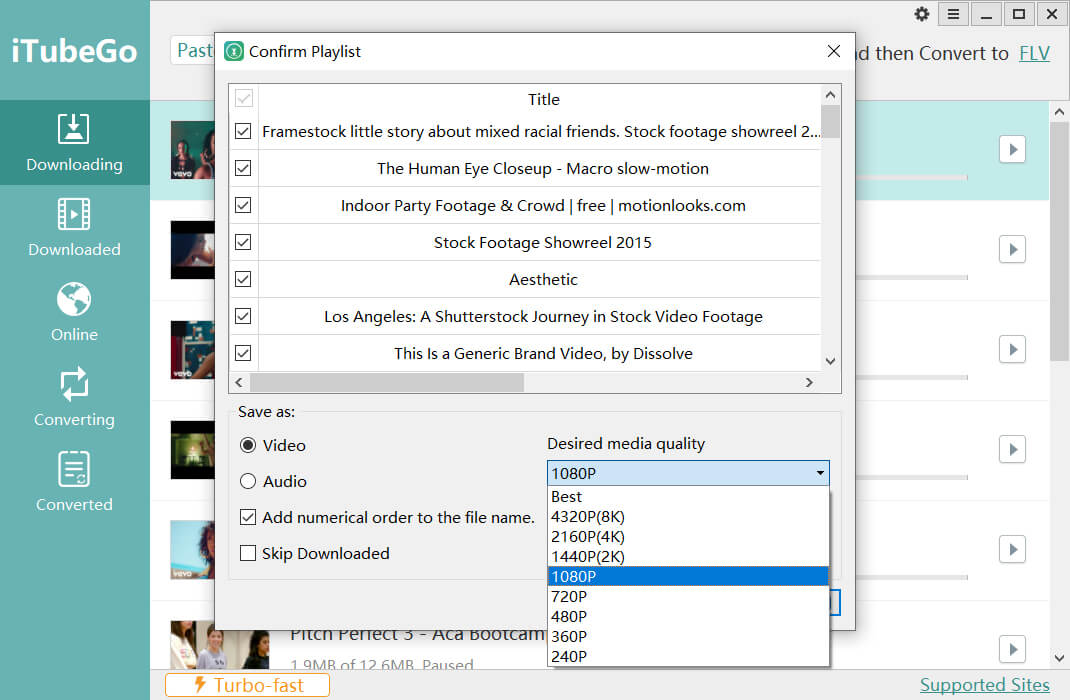Close the Confirm Playlist dialog
The image size is (1070, 700).
pos(833,51)
